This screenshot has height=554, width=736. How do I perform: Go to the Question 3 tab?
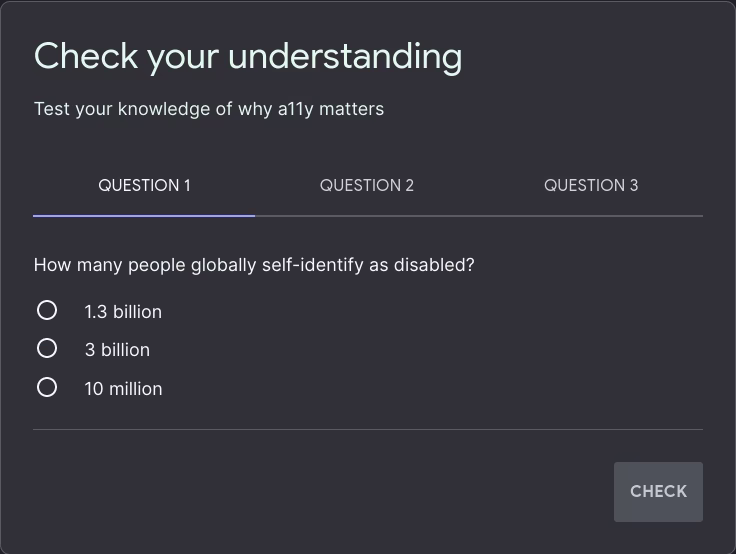coord(591,185)
